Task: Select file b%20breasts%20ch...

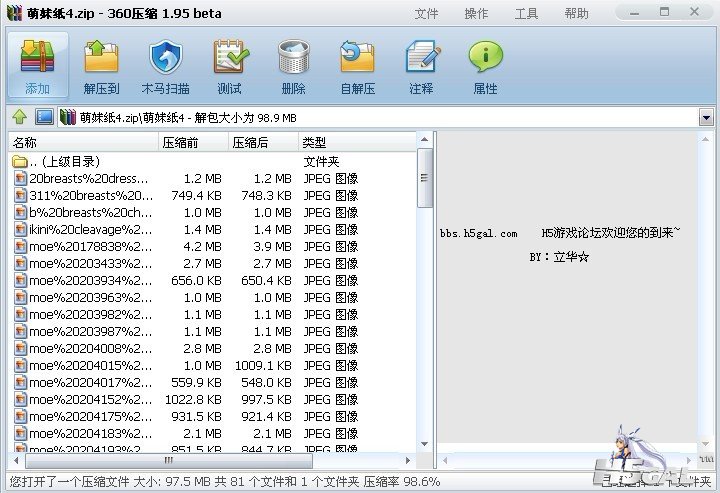Action: [x=90, y=212]
